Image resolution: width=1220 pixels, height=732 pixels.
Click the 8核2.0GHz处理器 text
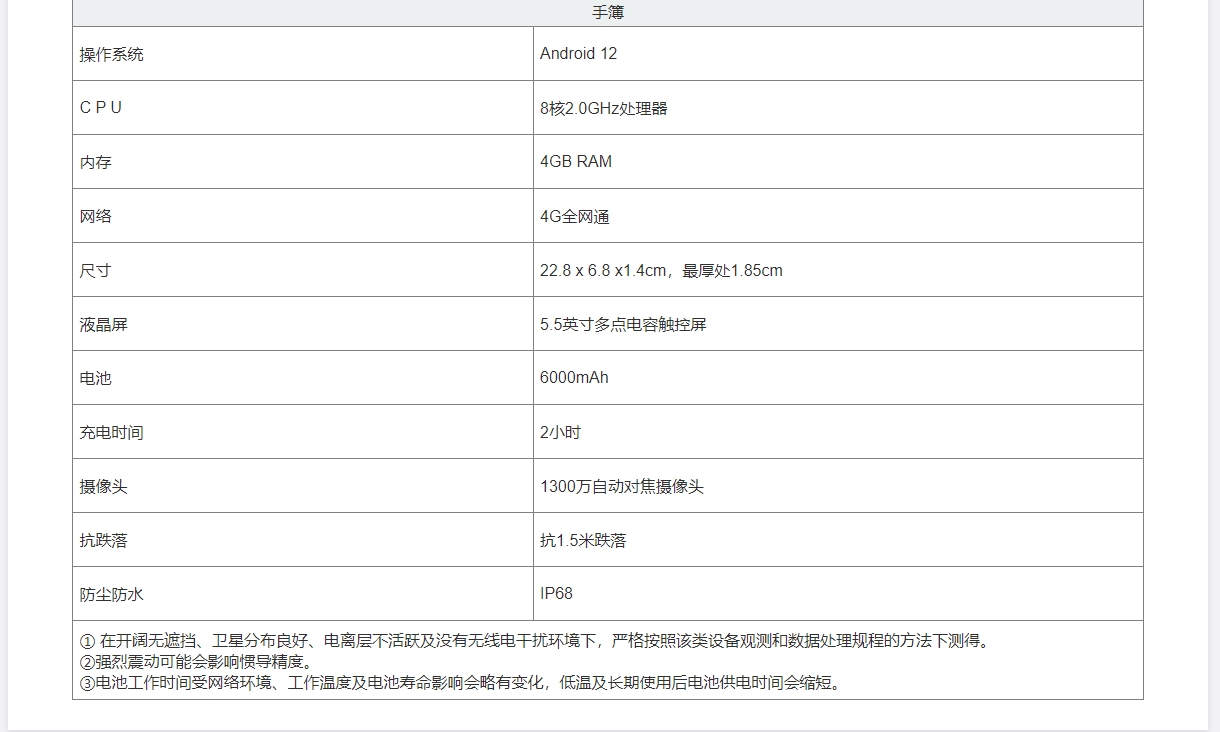click(x=603, y=108)
